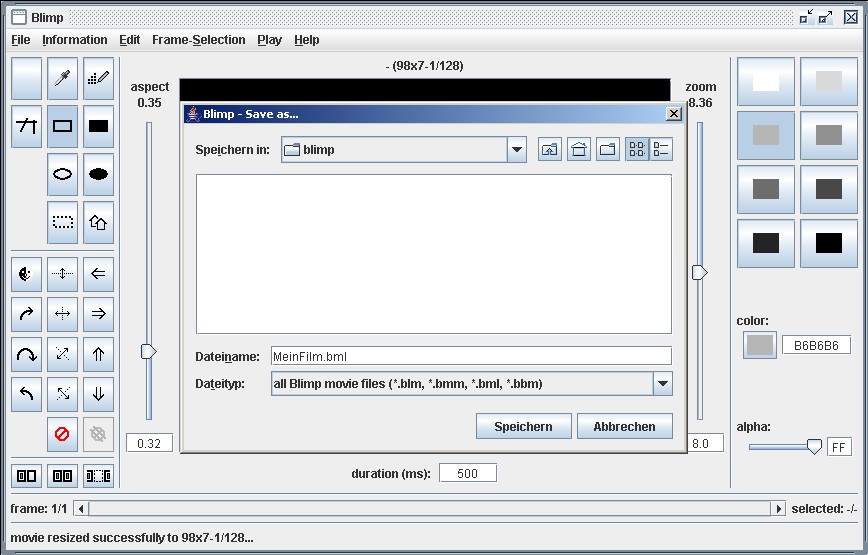The width and height of the screenshot is (868, 555).
Task: Click the alpha slider handle
Action: [814, 446]
